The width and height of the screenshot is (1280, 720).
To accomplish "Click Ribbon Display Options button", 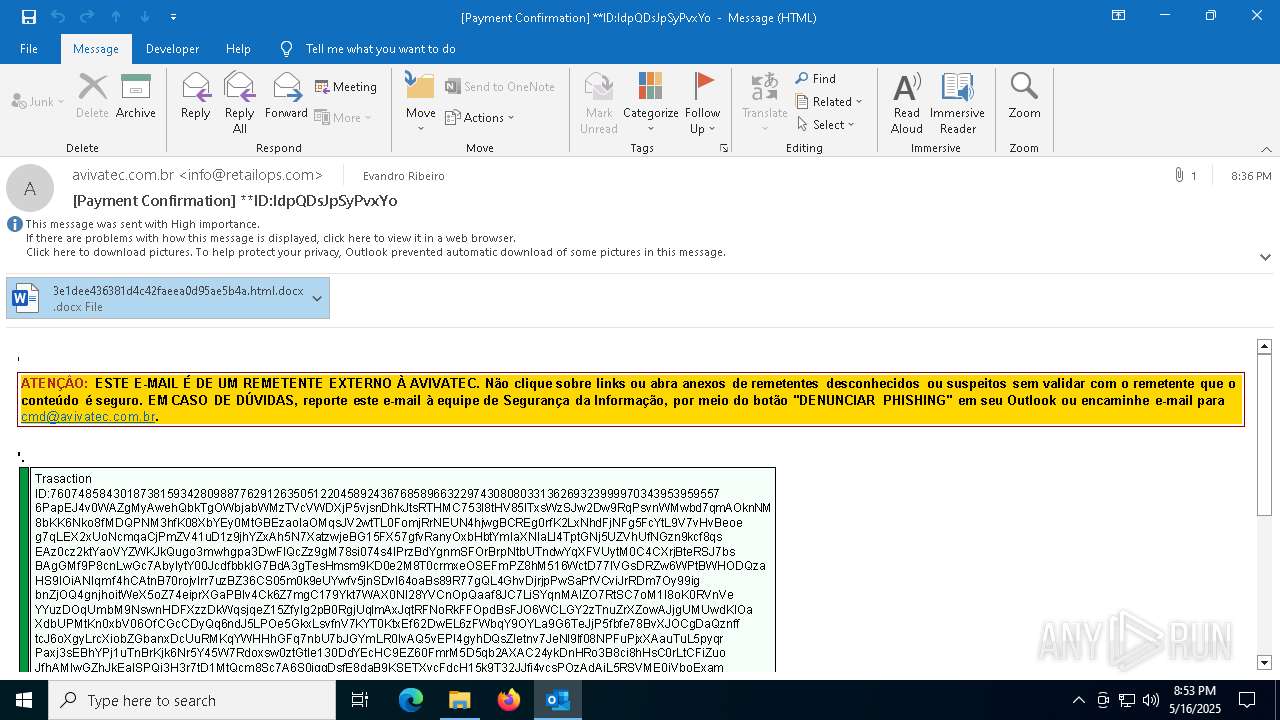I will click(1118, 16).
